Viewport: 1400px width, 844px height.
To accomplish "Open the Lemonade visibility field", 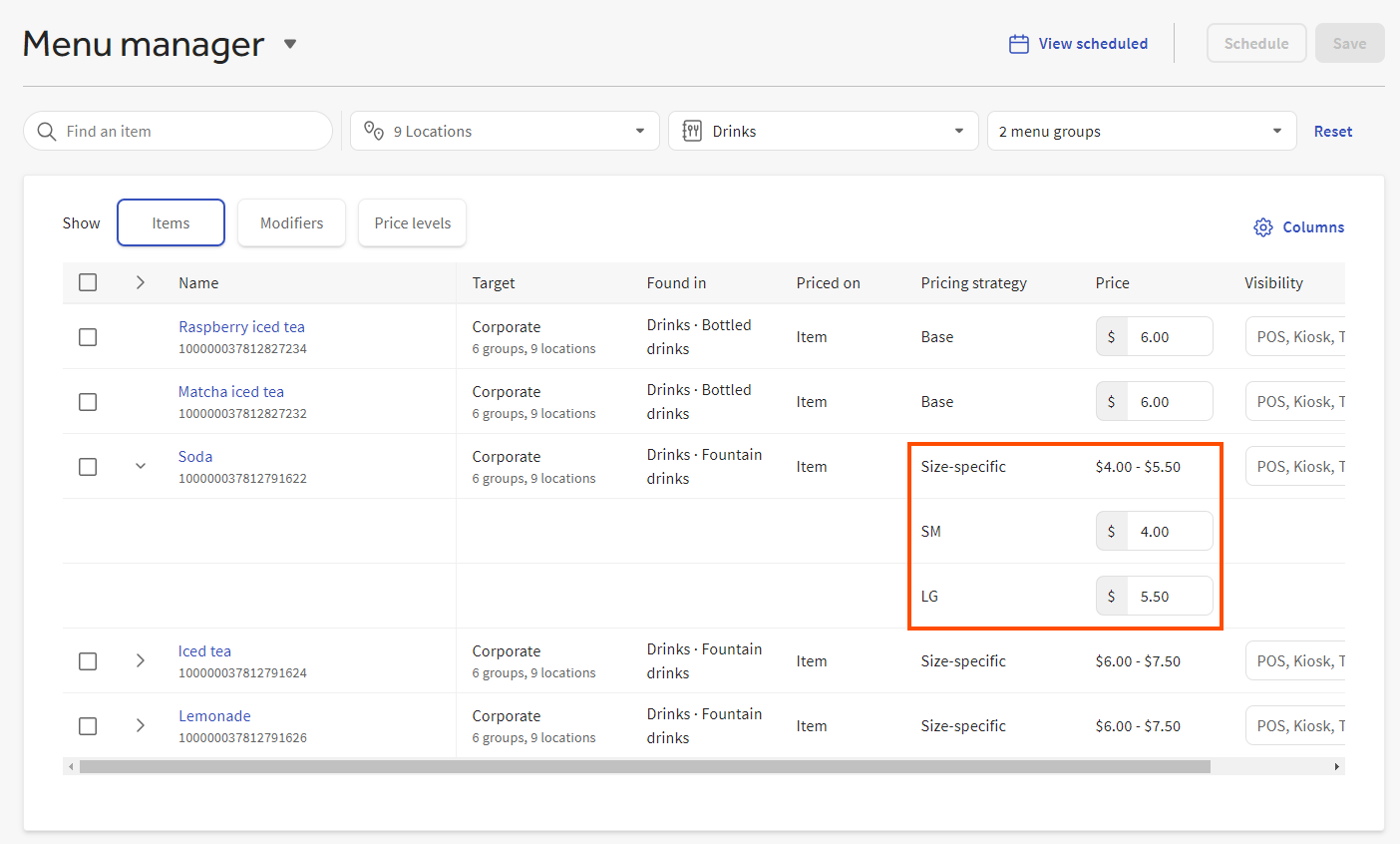I will 1295,725.
